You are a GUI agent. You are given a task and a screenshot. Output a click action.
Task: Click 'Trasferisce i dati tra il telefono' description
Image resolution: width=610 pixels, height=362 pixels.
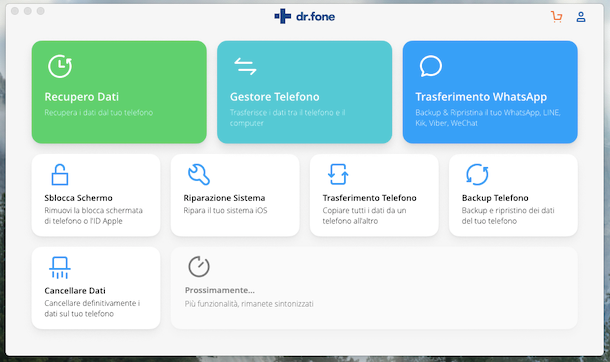pyautogui.click(x=287, y=118)
